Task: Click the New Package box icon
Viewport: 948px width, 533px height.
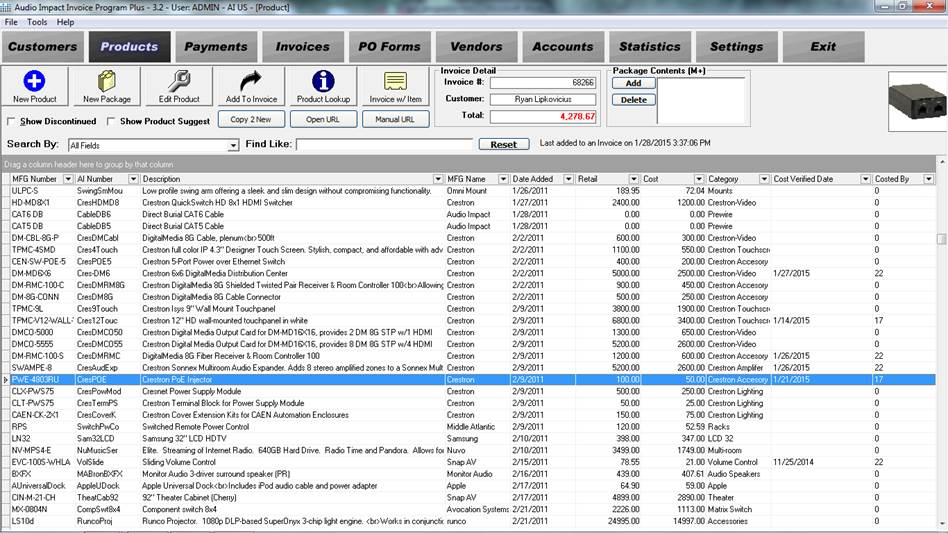Action: point(106,82)
